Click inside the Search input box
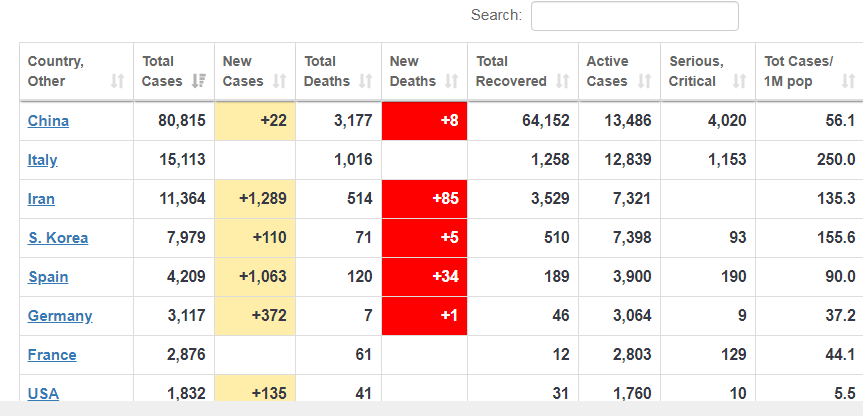Image resolution: width=863 pixels, height=416 pixels. pos(634,16)
